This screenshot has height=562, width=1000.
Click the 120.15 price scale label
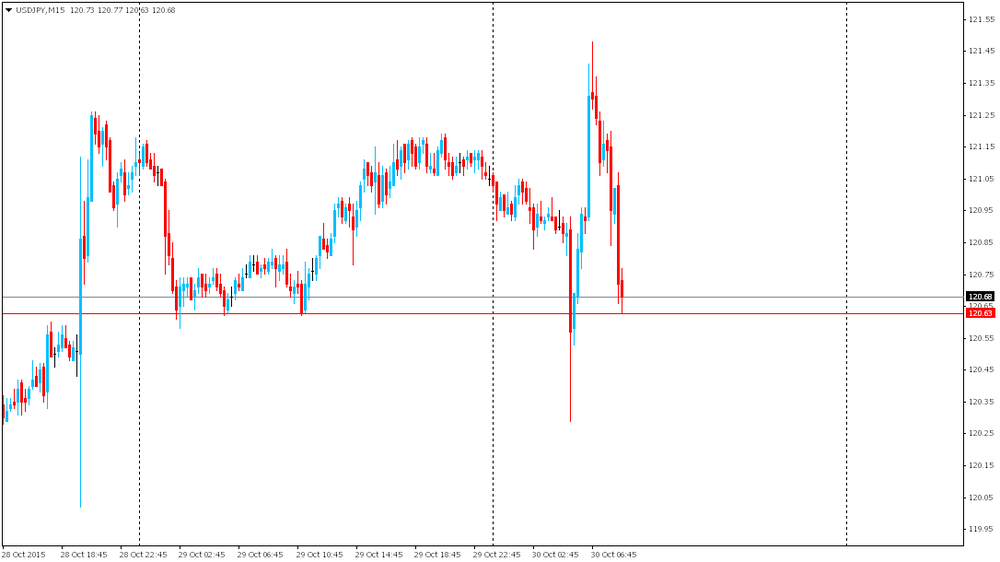click(x=982, y=465)
